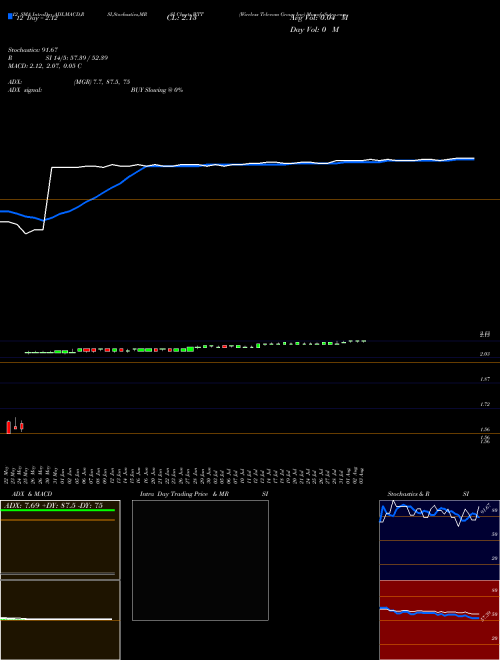Click the 'CL: 2.13' closing price label
The height and width of the screenshot is (660, 500).
(181, 18)
